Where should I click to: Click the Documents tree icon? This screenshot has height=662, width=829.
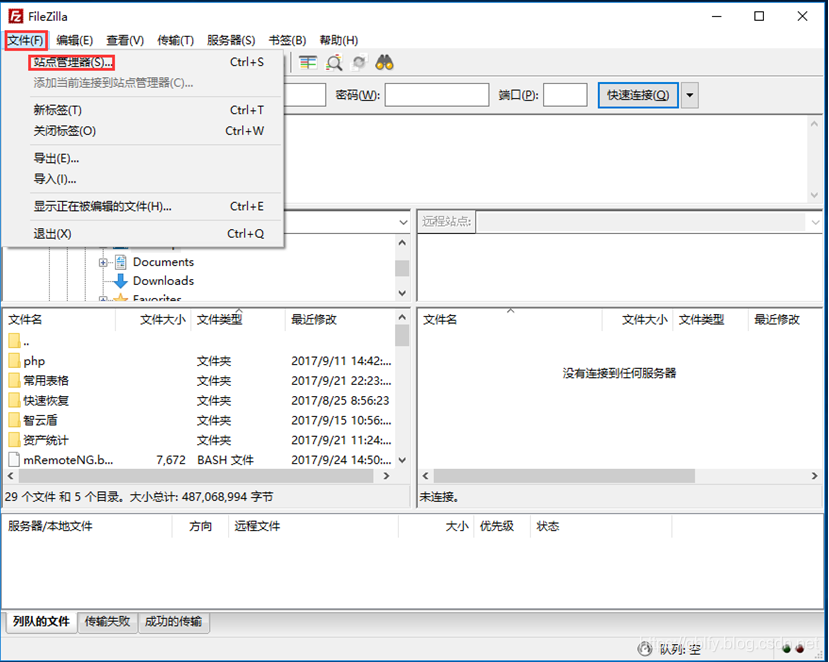pos(121,262)
